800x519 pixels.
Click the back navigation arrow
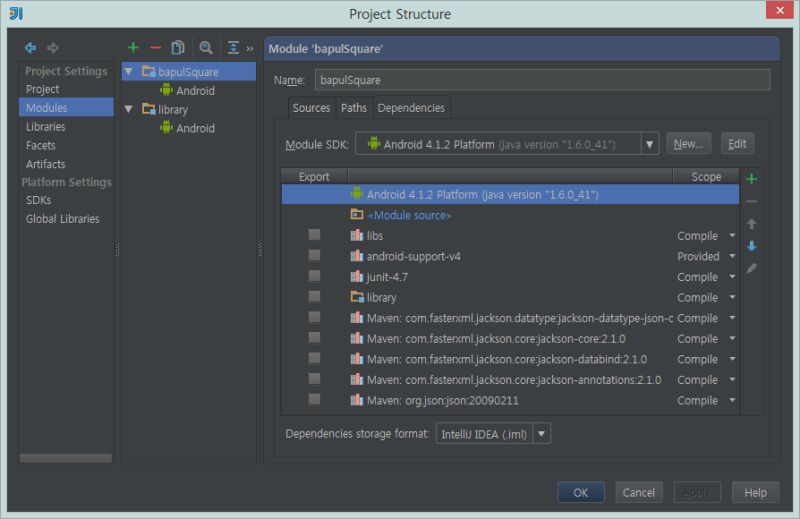(30, 48)
